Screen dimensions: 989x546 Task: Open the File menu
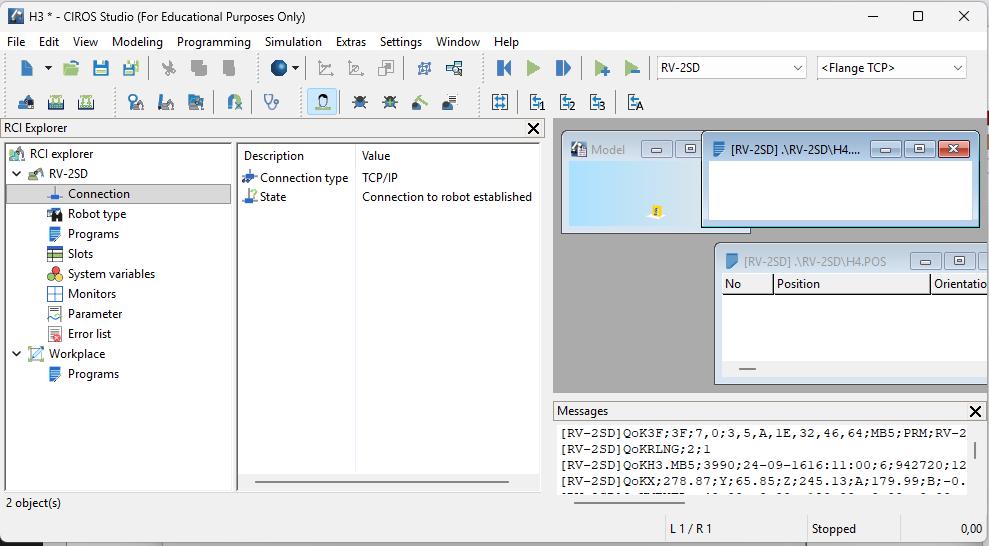16,42
